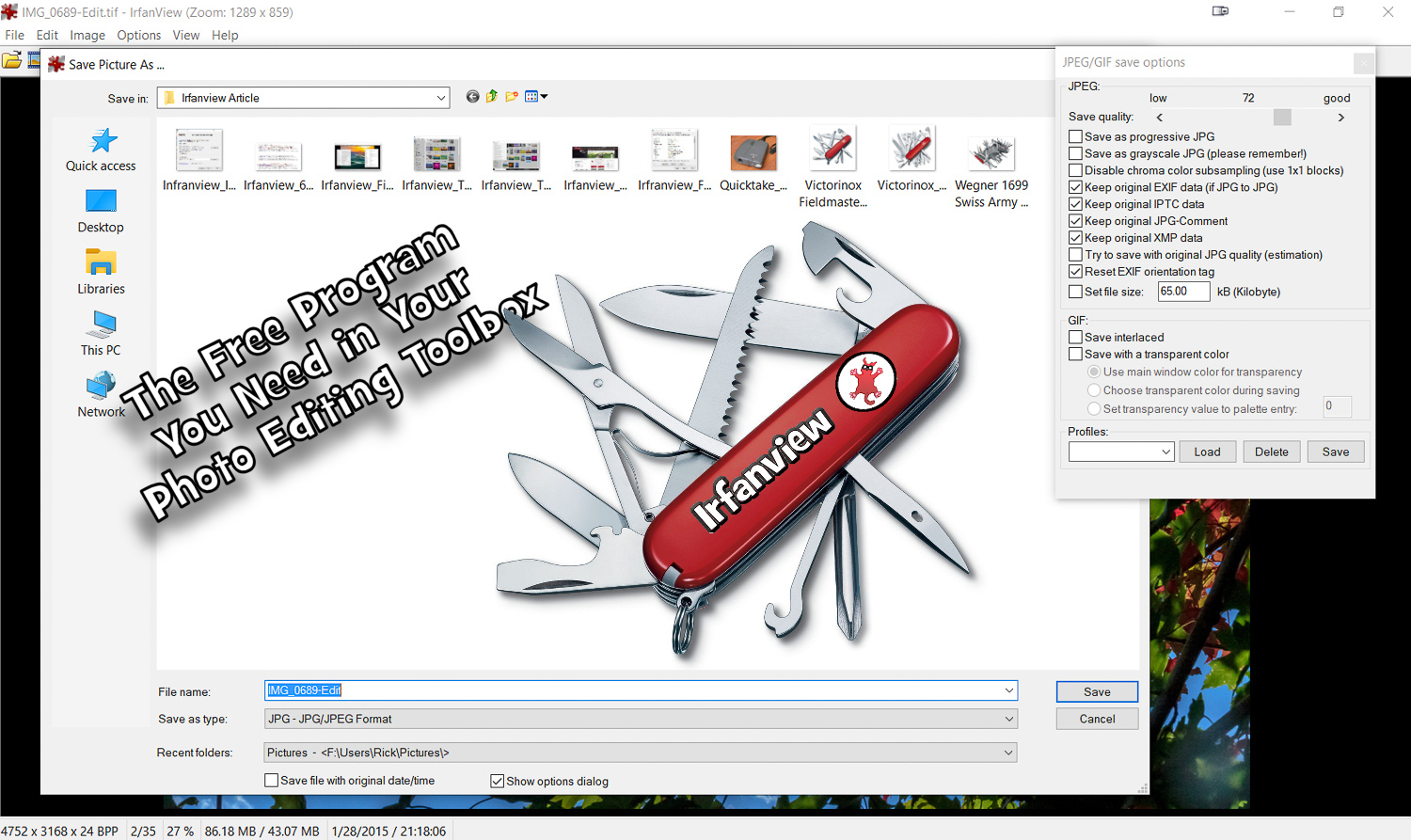Increase save quality with the right arrow

coord(1341,118)
